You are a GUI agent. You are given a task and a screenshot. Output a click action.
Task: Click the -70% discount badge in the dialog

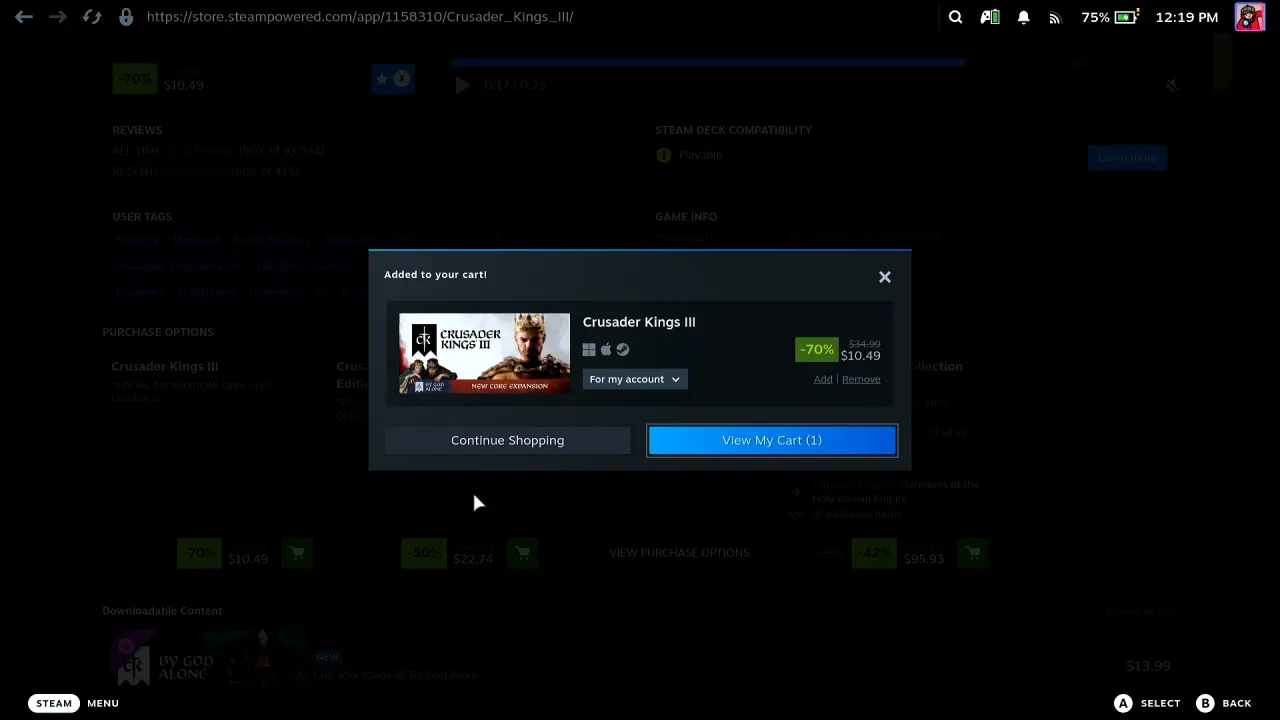(x=816, y=349)
